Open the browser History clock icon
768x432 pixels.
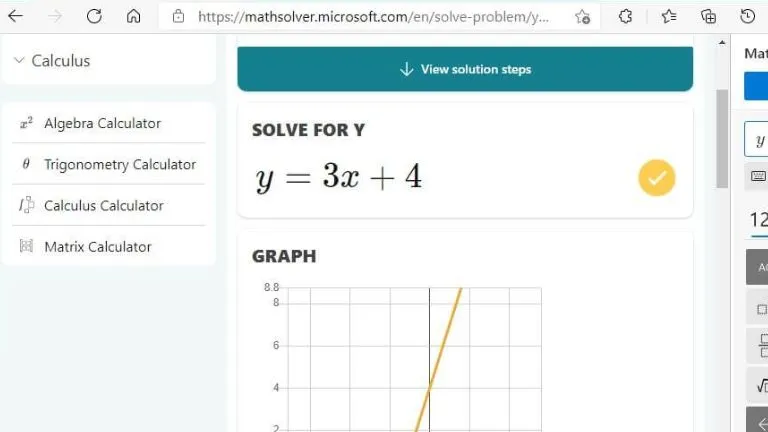tap(747, 17)
